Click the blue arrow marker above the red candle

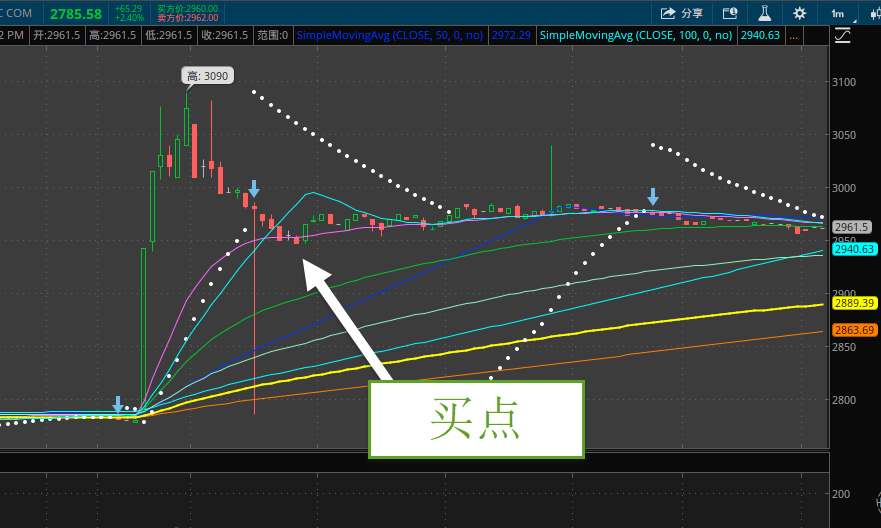(x=254, y=188)
